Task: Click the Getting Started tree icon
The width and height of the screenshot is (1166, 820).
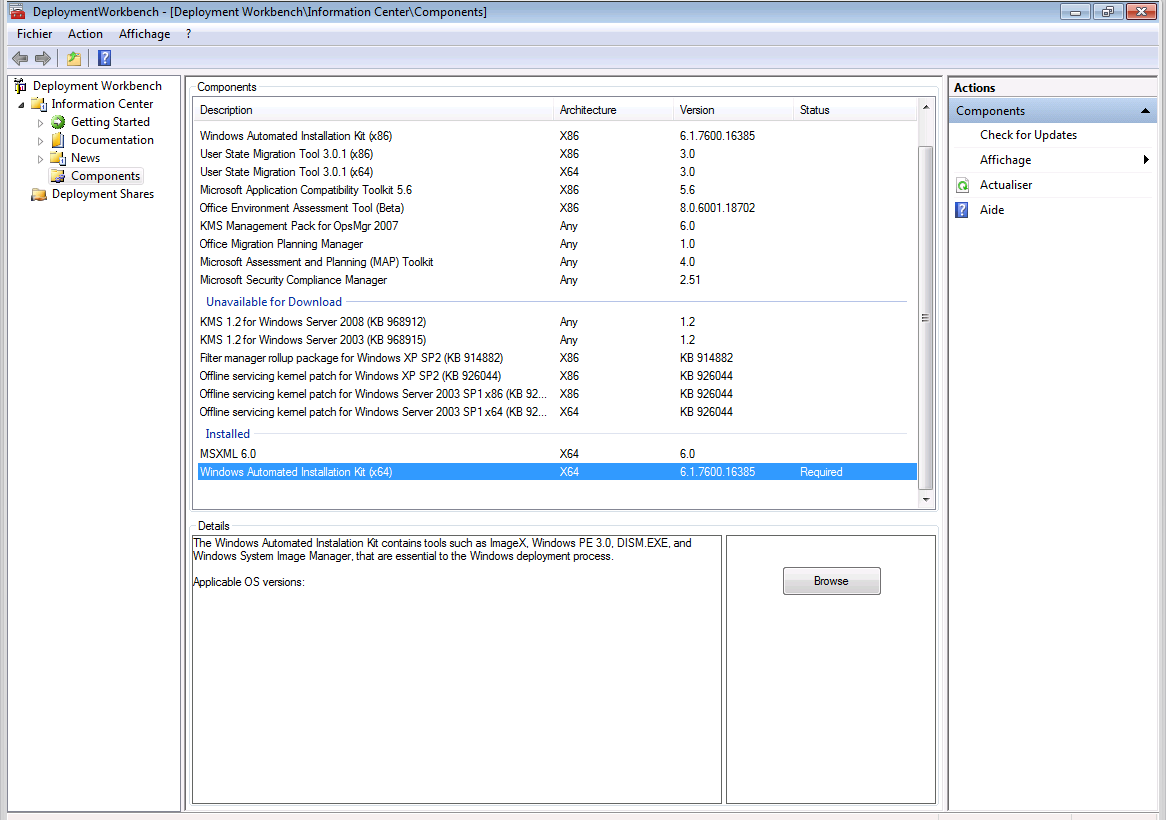Action: [x=59, y=122]
